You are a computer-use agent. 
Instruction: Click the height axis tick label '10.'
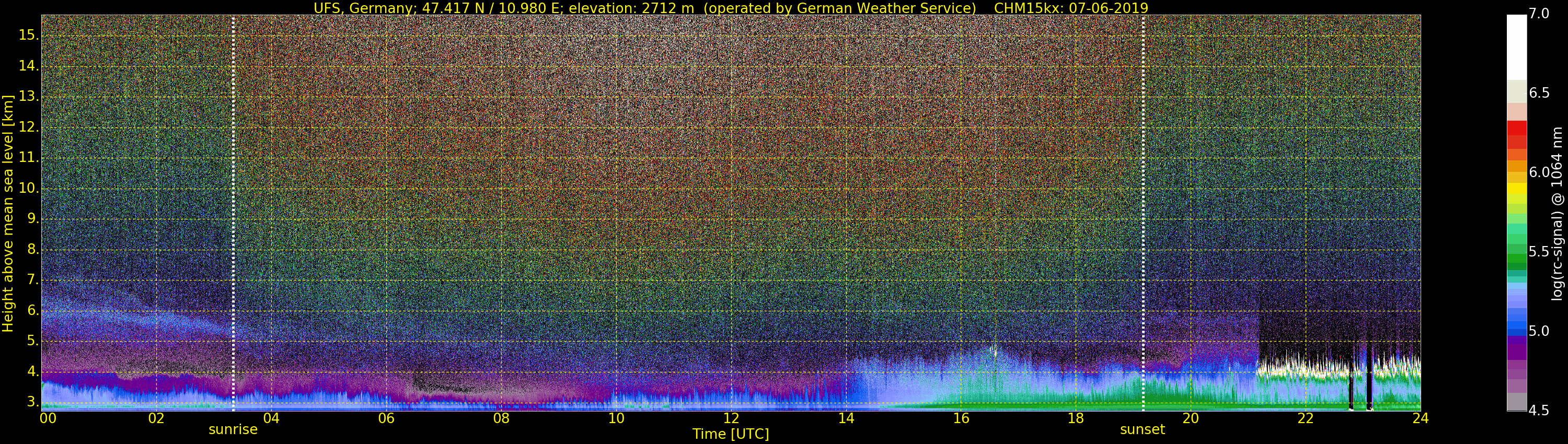pyautogui.click(x=28, y=189)
